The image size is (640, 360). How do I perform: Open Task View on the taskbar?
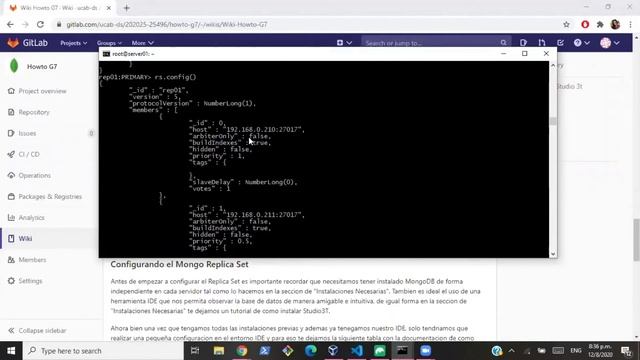195,351
